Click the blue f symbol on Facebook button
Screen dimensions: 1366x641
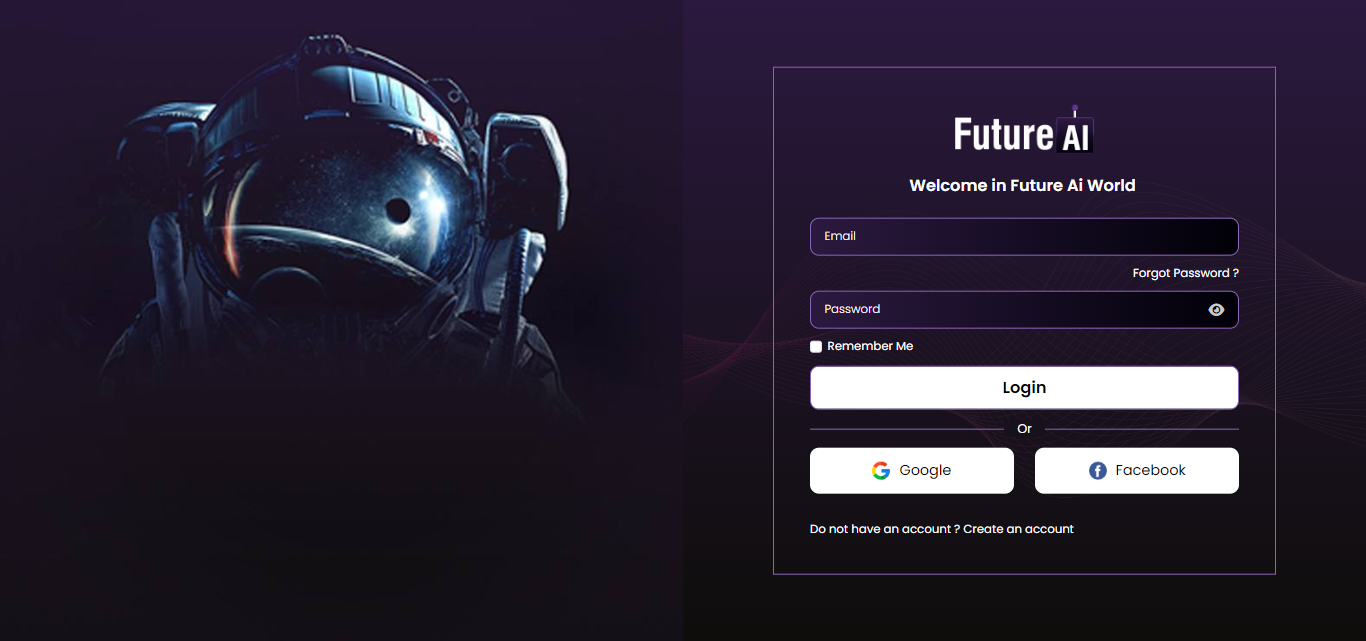pyautogui.click(x=1097, y=470)
